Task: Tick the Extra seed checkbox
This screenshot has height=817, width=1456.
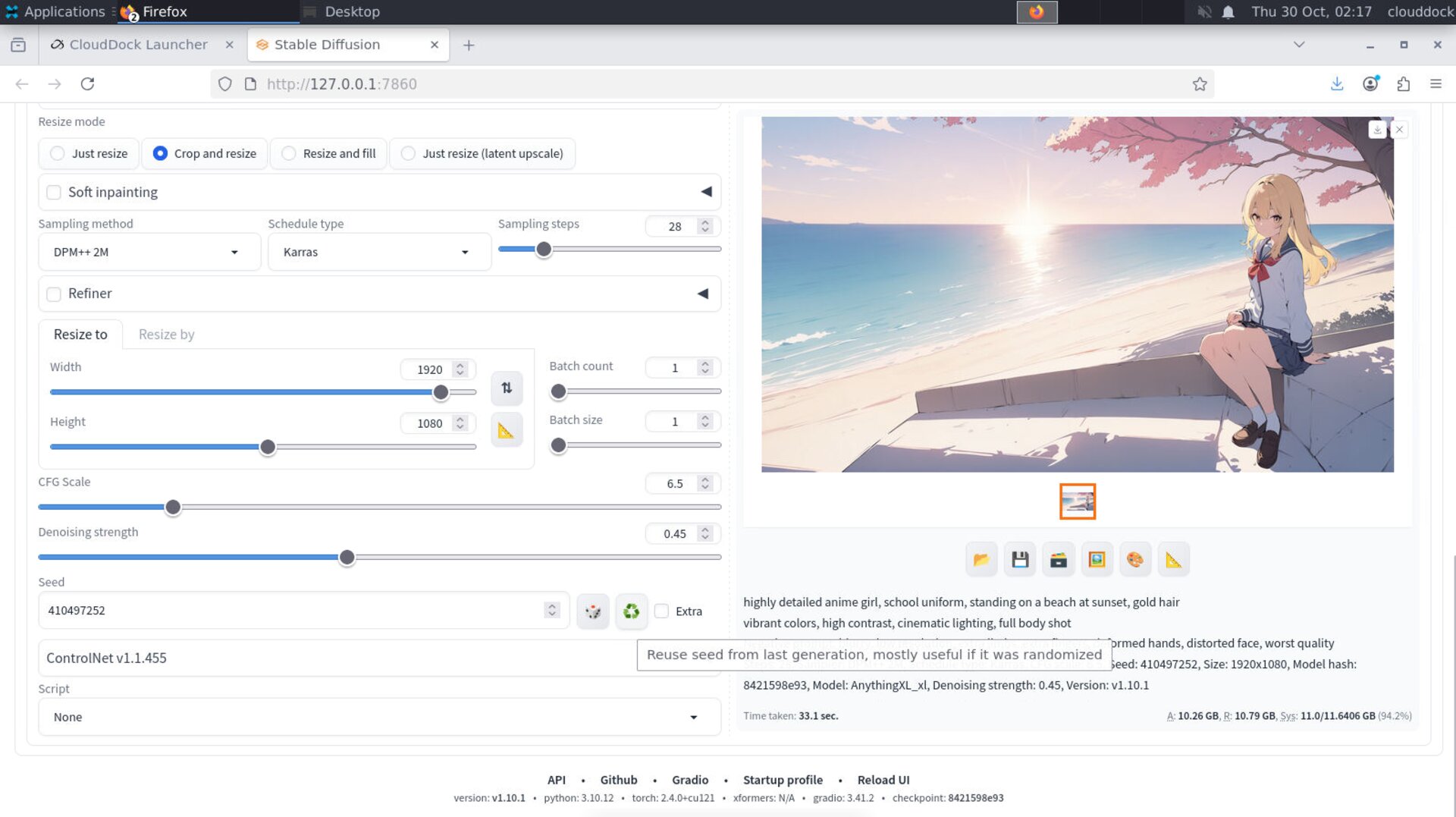Action: click(x=662, y=611)
